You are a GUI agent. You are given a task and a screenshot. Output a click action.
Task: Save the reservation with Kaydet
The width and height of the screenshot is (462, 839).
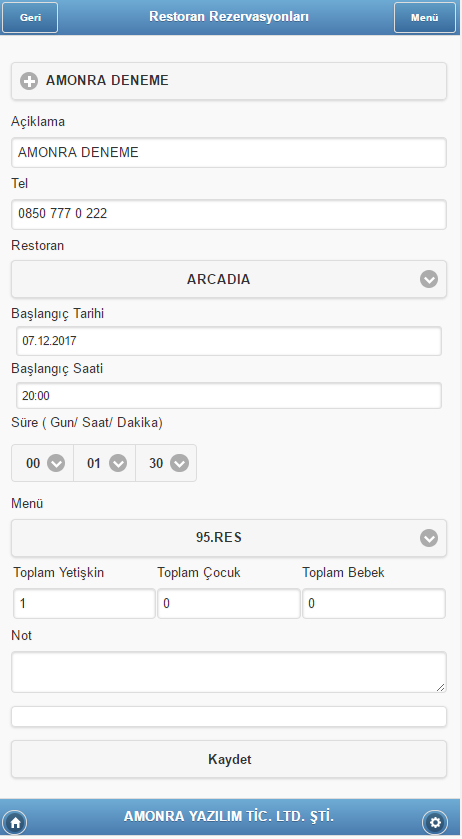[229, 759]
